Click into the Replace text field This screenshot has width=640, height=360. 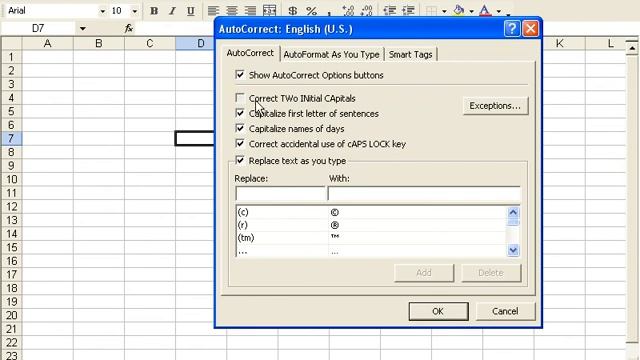coord(280,193)
